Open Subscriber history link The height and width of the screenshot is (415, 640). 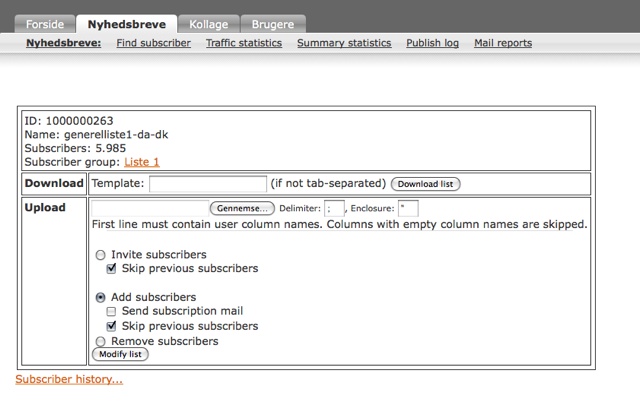(69, 379)
